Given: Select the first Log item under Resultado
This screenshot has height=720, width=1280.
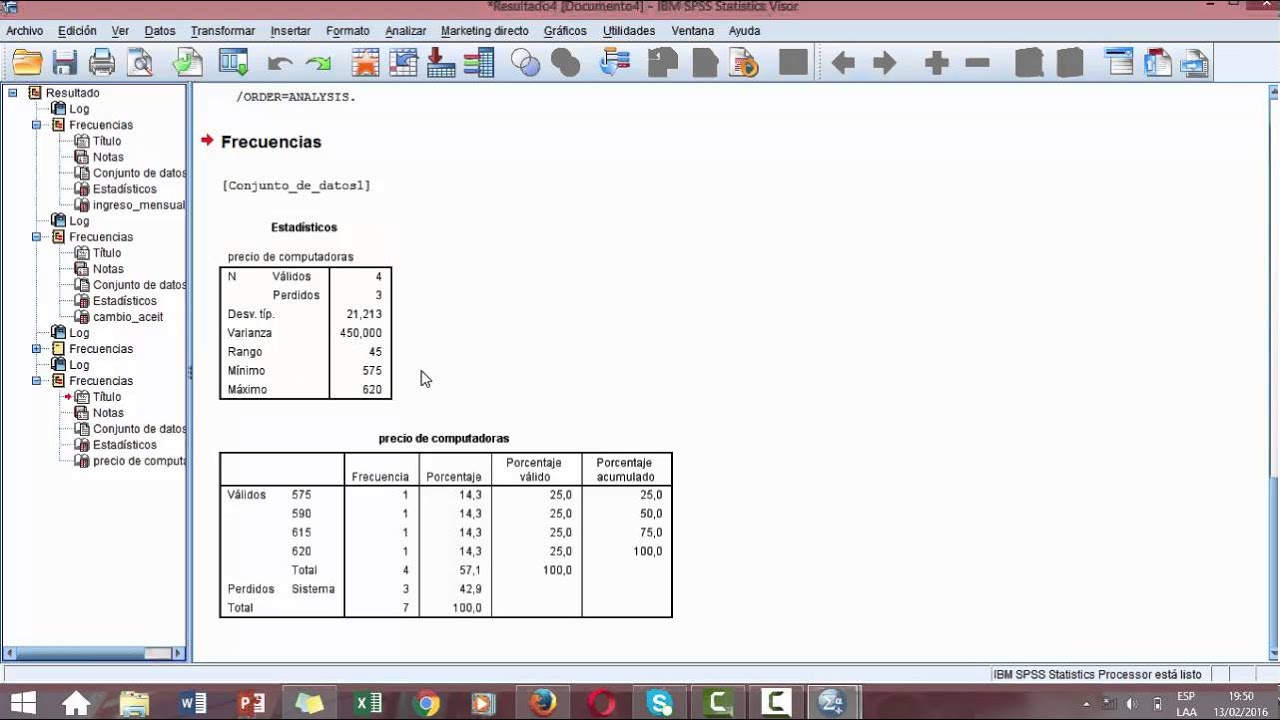Looking at the screenshot, I should (79, 109).
